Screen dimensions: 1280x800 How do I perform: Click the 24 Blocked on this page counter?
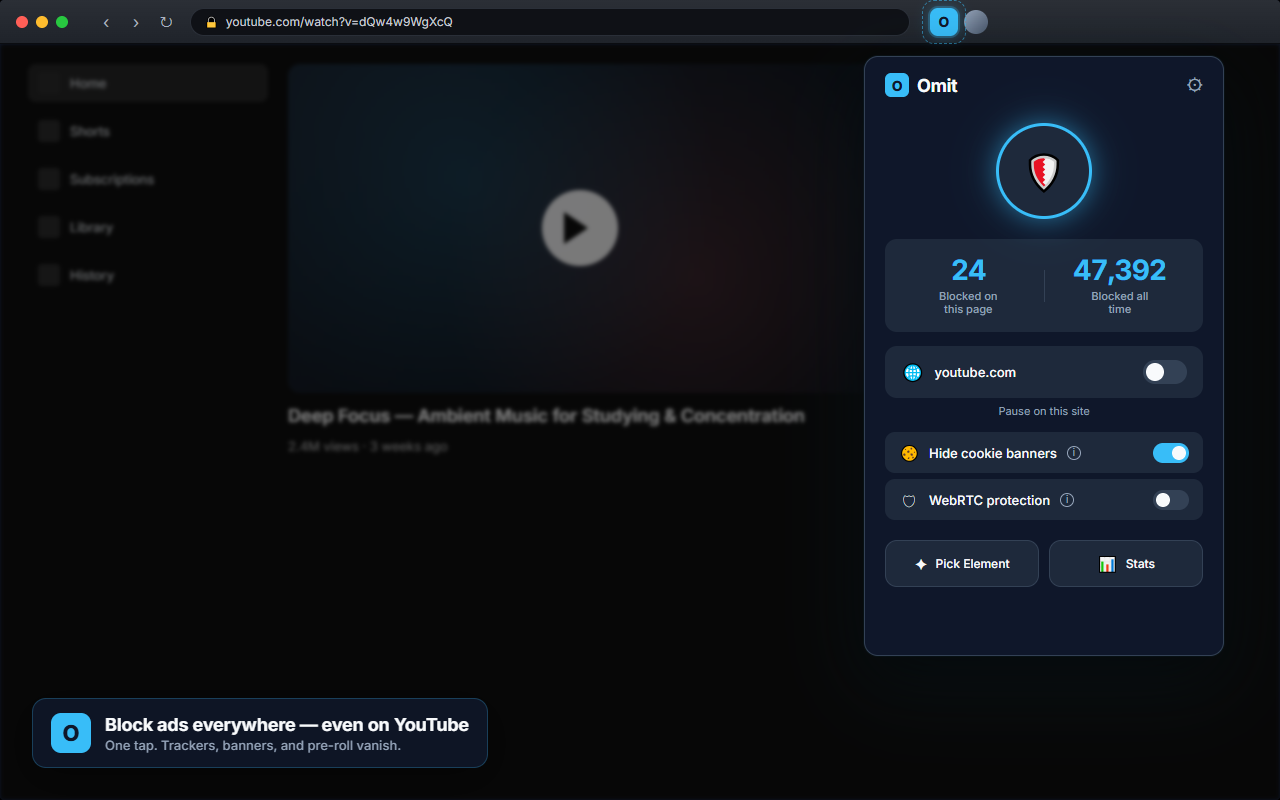(x=968, y=285)
